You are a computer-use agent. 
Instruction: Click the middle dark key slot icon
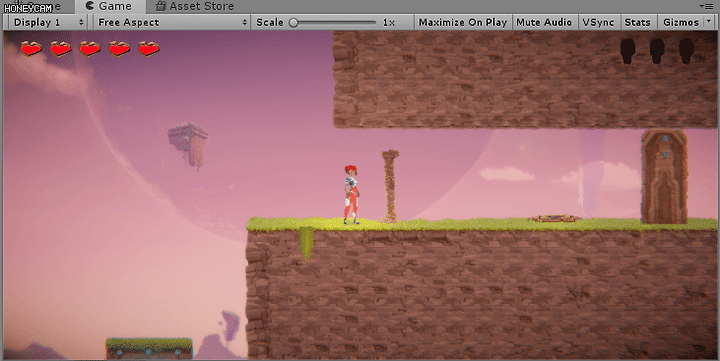tap(657, 51)
